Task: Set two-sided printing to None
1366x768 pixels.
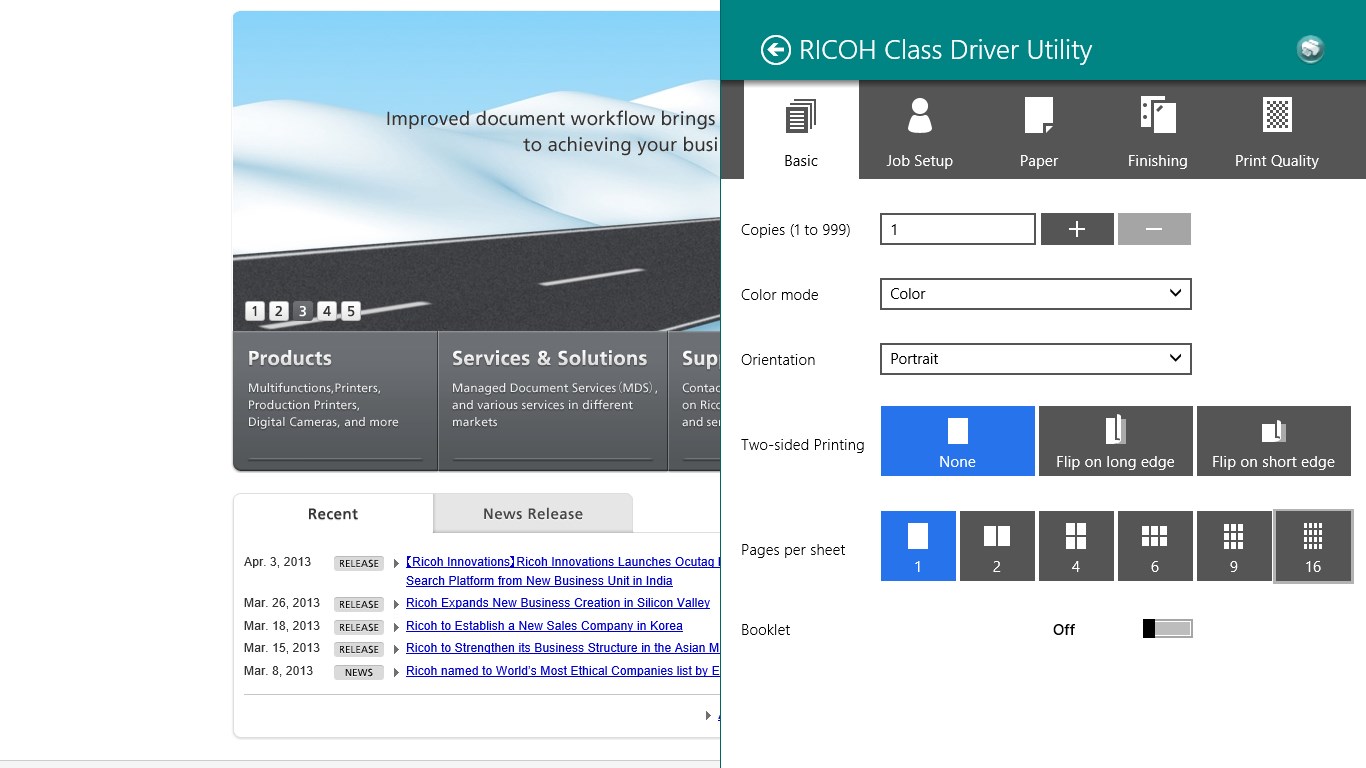Action: (957, 441)
